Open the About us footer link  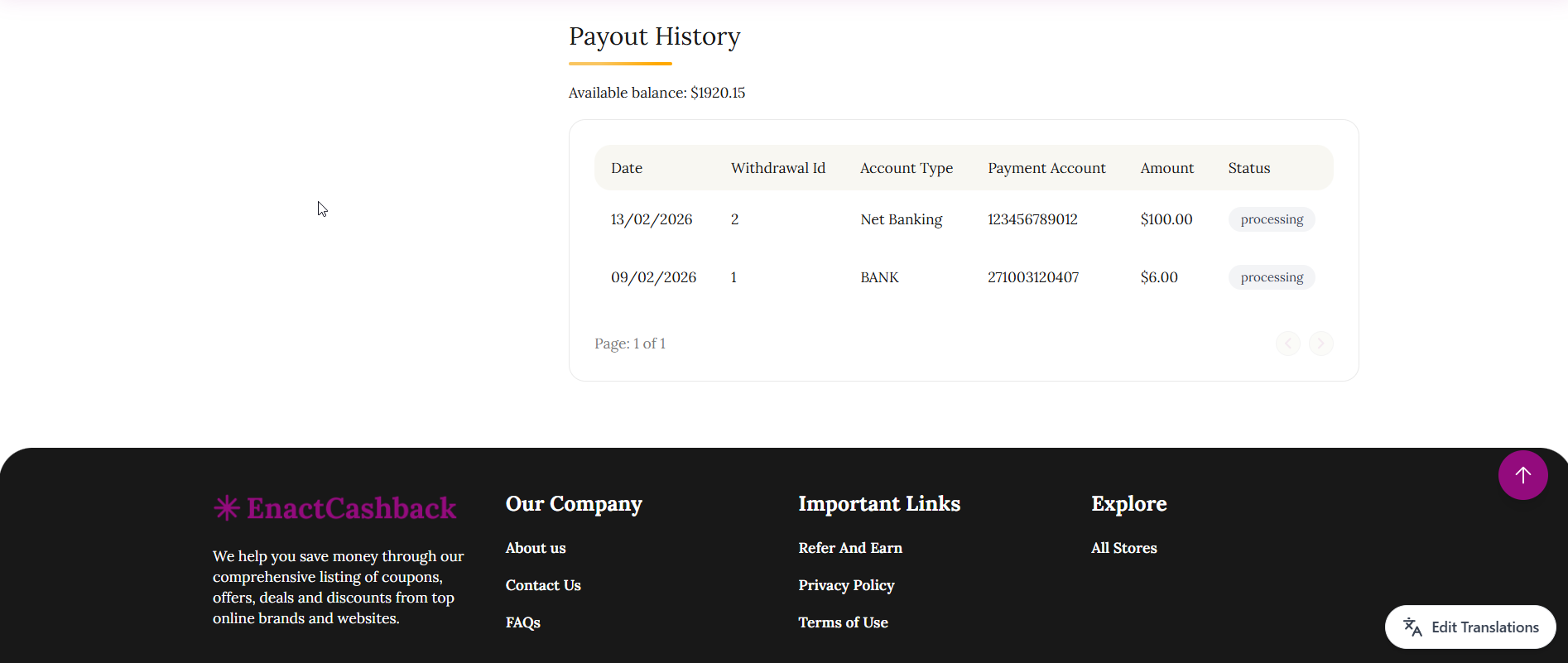[x=536, y=548]
